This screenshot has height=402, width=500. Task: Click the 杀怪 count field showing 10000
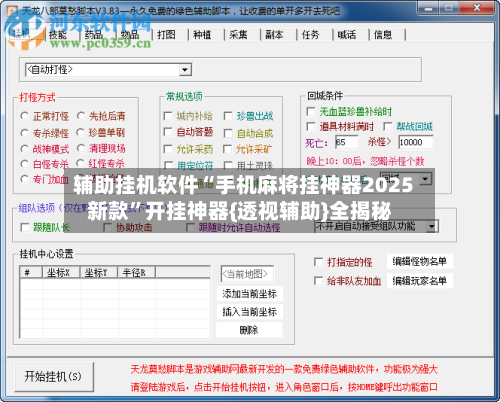416,142
